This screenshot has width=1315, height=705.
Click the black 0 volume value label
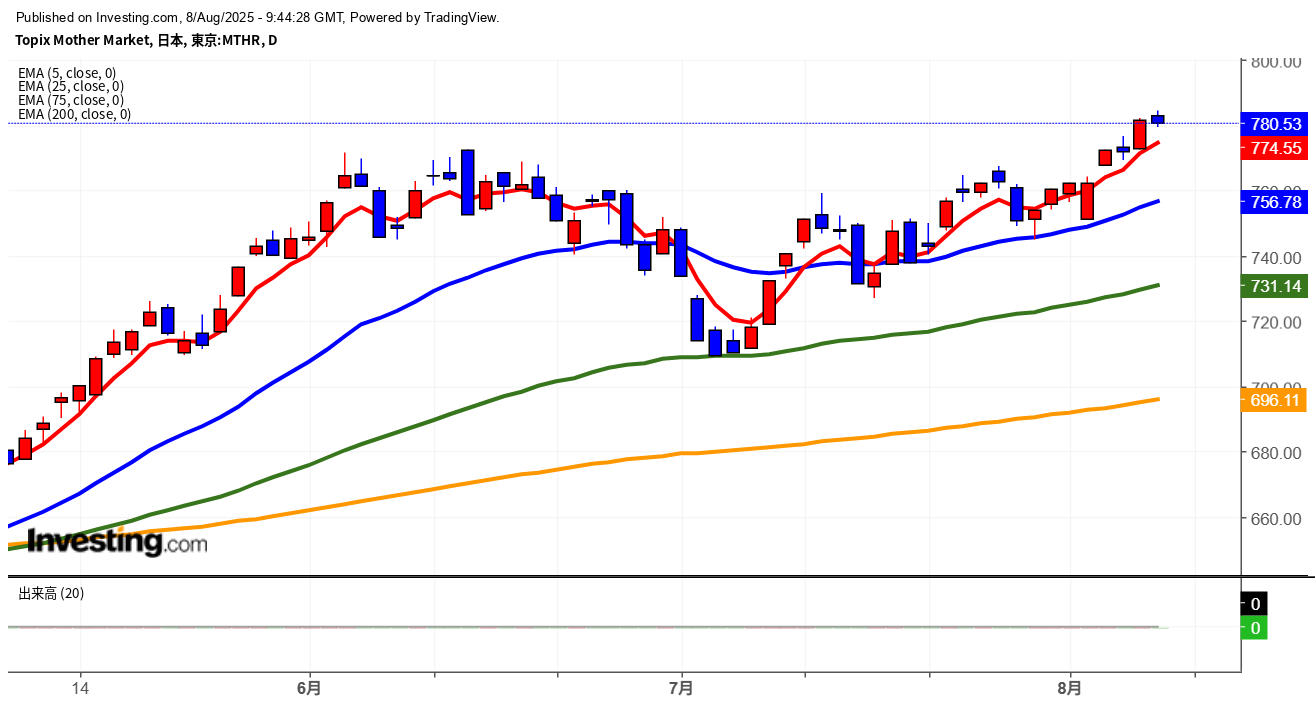(1254, 604)
